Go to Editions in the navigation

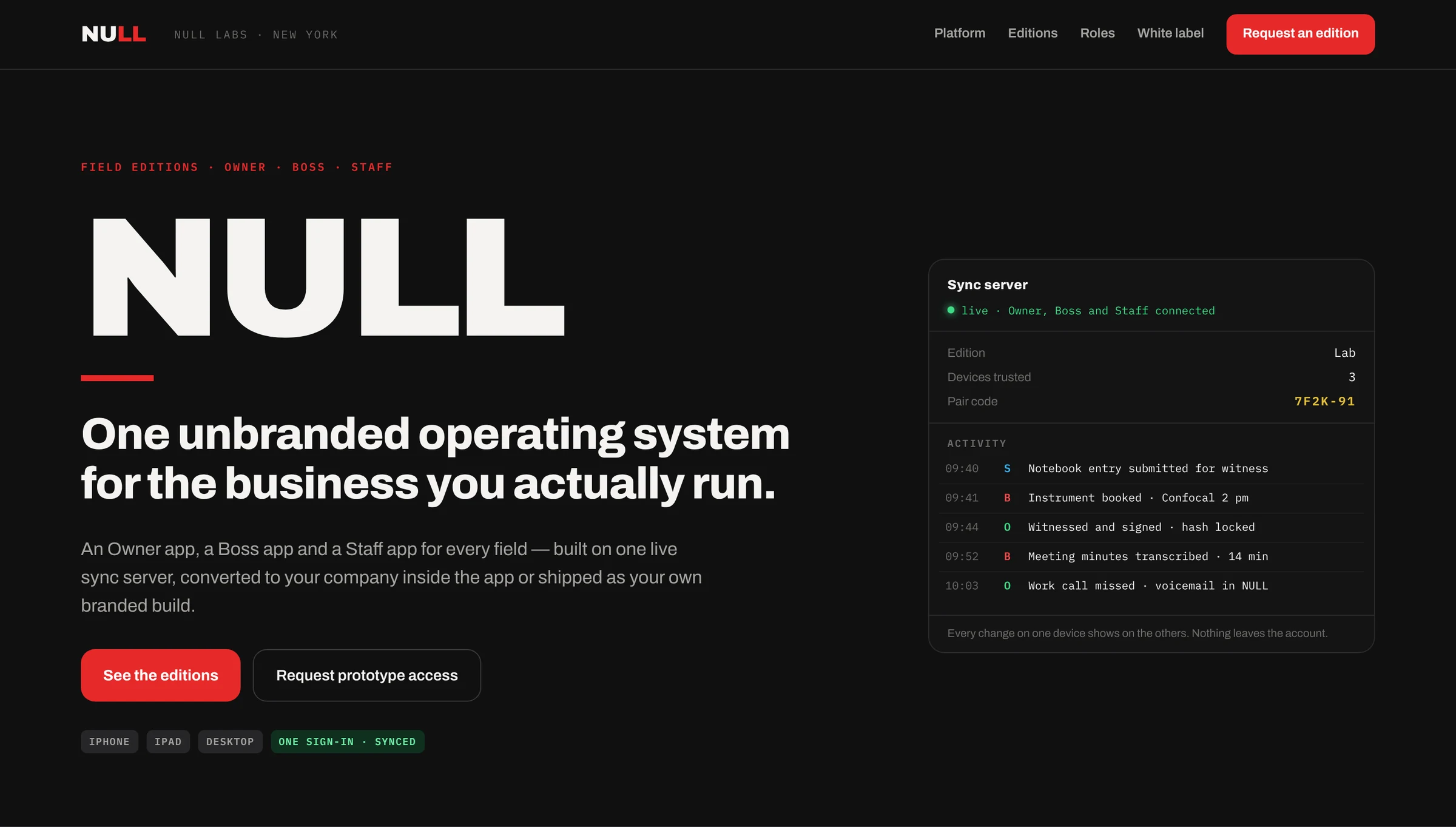pyautogui.click(x=1033, y=33)
